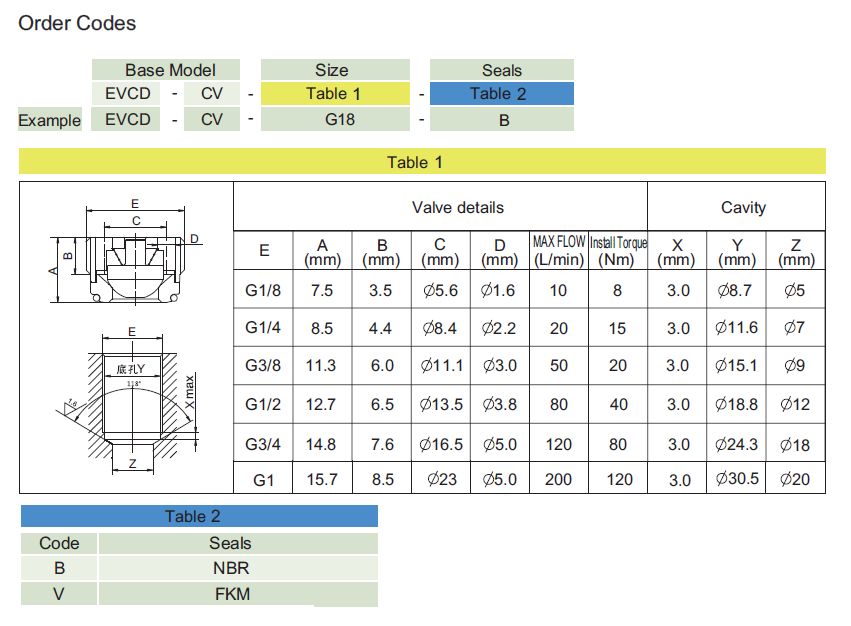
Task: Select the G3/8 row label
Action: (x=263, y=366)
